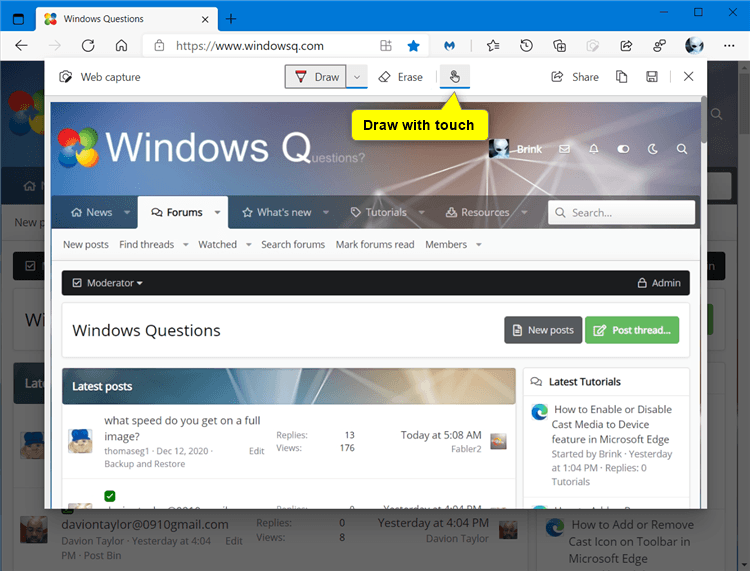
Task: Copy the web capture to clipboard
Action: pos(621,77)
